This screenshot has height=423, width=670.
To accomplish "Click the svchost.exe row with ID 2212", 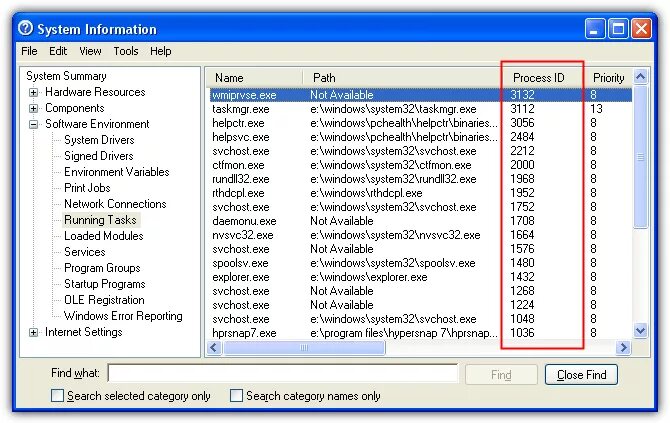I will (420, 151).
